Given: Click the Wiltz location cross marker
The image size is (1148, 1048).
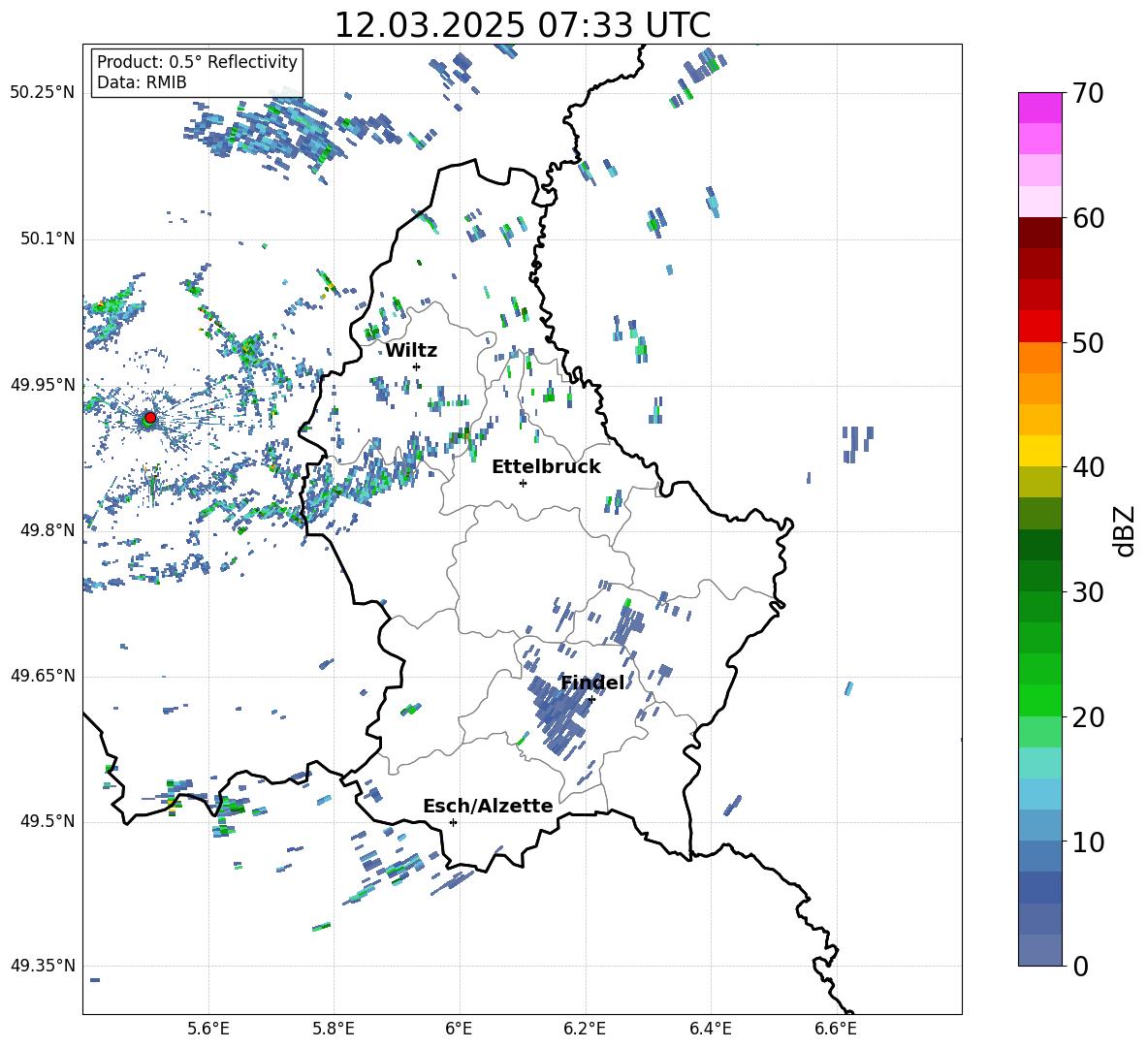Looking at the screenshot, I should click(x=417, y=366).
